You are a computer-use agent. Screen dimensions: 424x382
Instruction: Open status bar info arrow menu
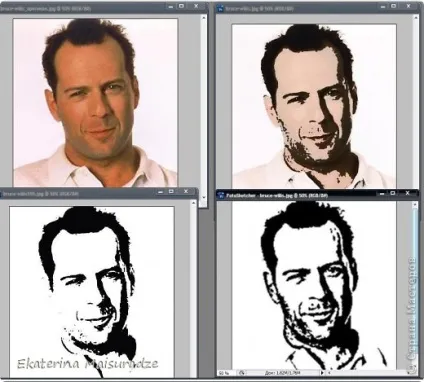[322, 373]
